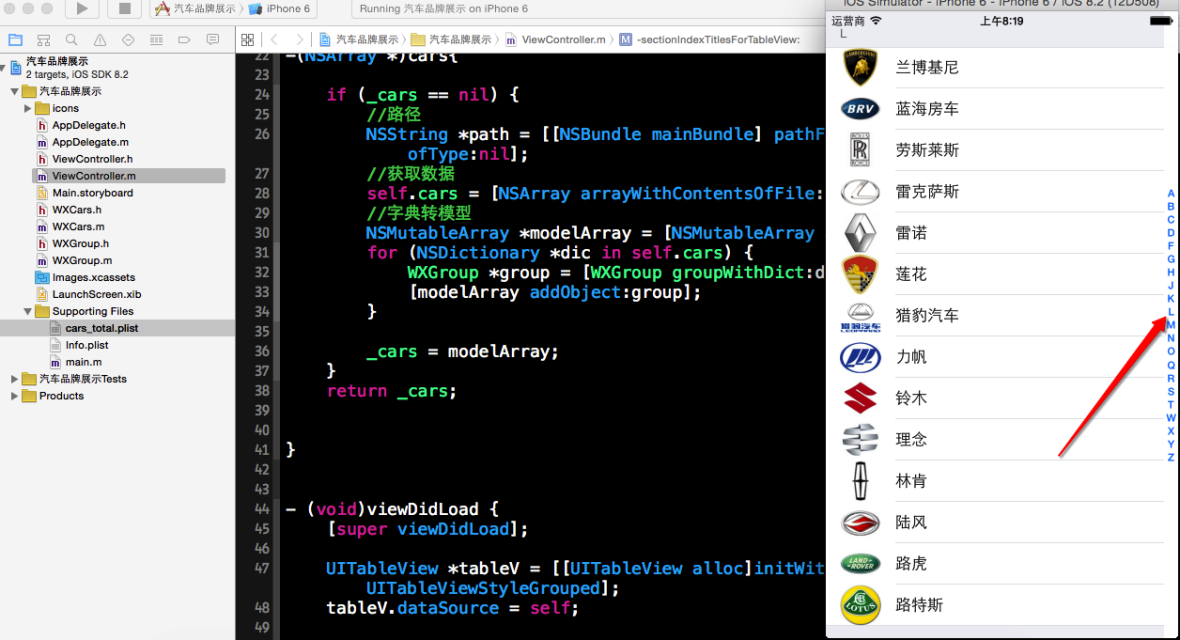This screenshot has height=640, width=1180.
Task: Tap the yellow Lotus logo
Action: [x=860, y=605]
